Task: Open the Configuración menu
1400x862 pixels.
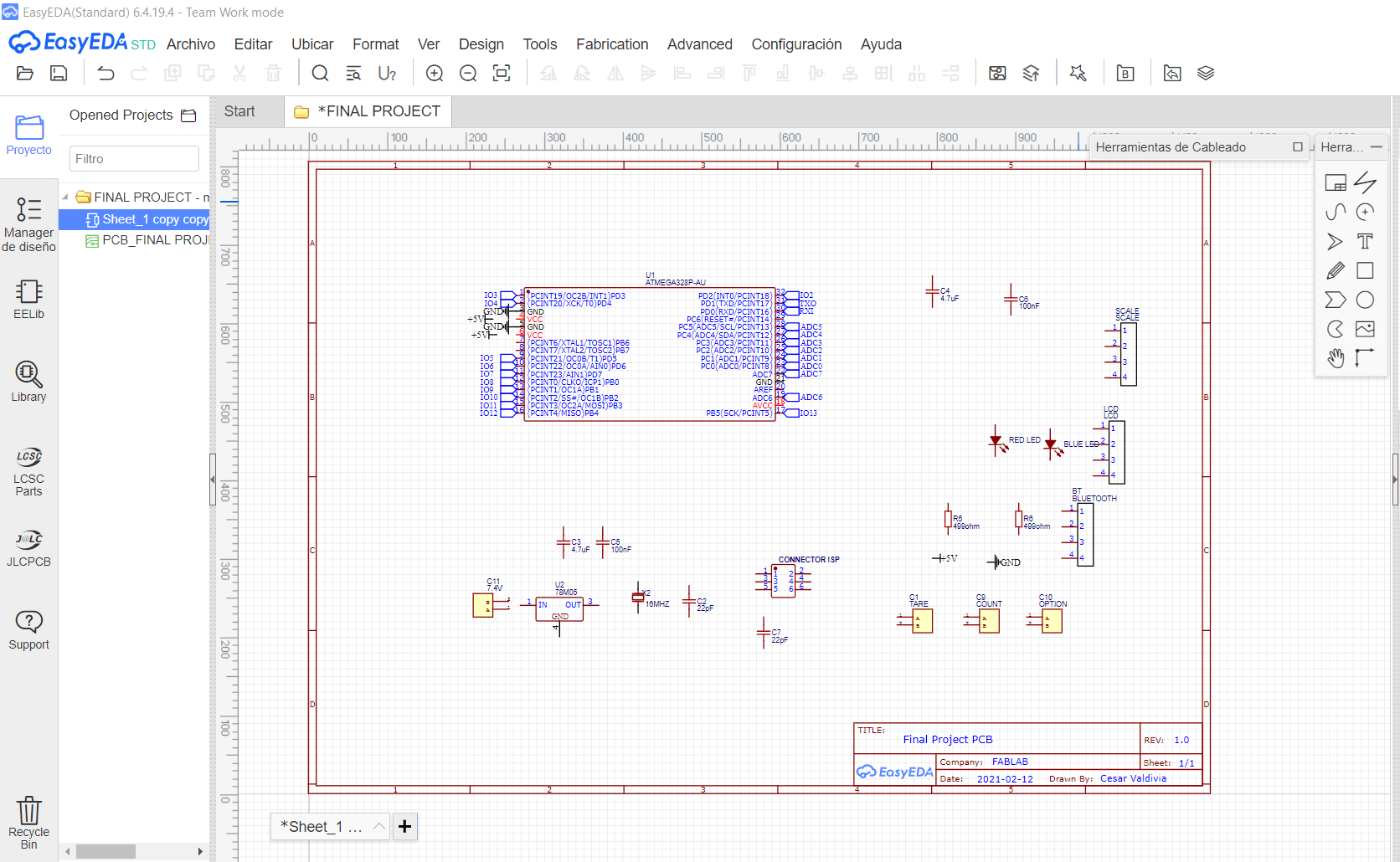Action: click(x=796, y=44)
